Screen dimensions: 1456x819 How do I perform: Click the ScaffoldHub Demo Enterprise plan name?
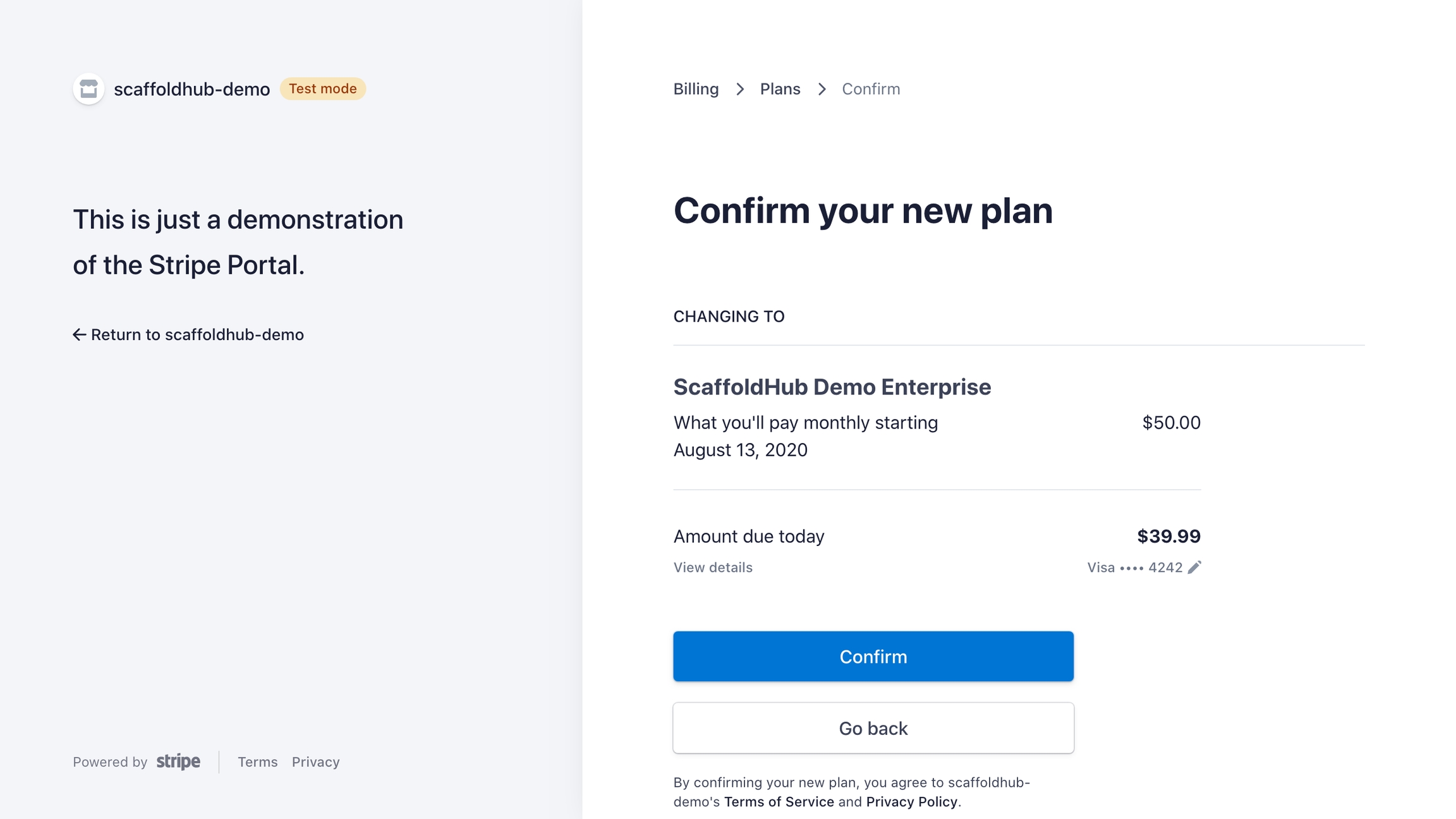pyautogui.click(x=832, y=387)
